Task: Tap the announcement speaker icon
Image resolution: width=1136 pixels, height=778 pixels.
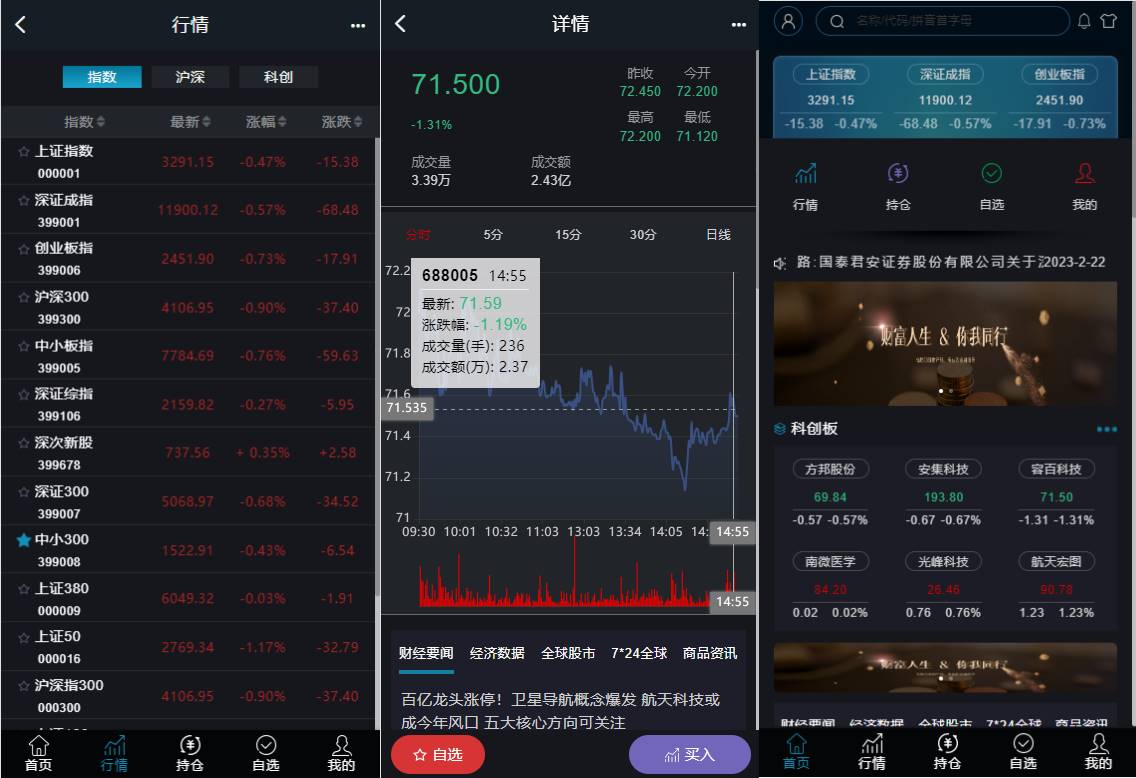Action: pyautogui.click(x=780, y=263)
